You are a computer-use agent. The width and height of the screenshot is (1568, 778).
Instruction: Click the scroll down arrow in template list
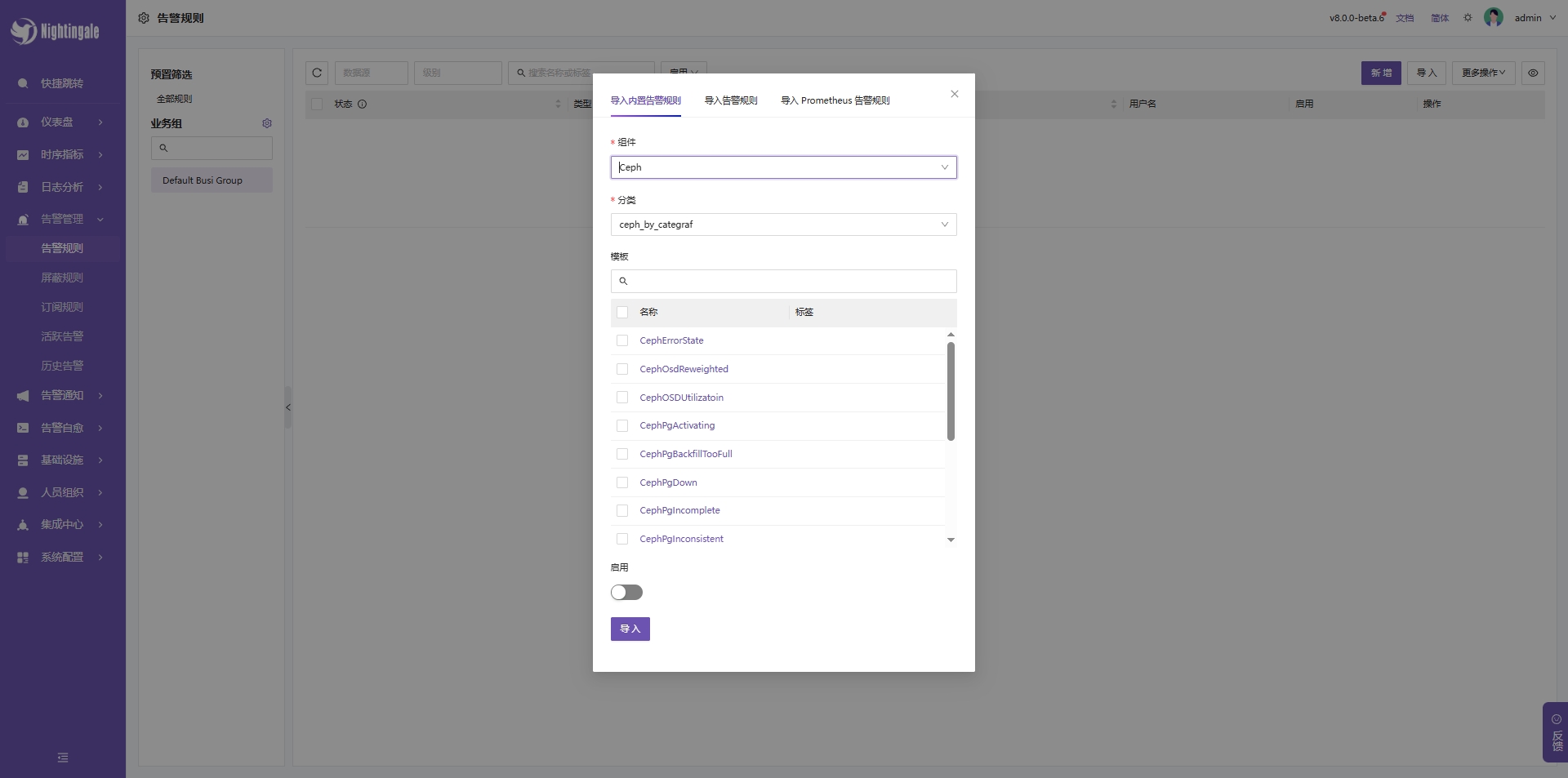[951, 540]
